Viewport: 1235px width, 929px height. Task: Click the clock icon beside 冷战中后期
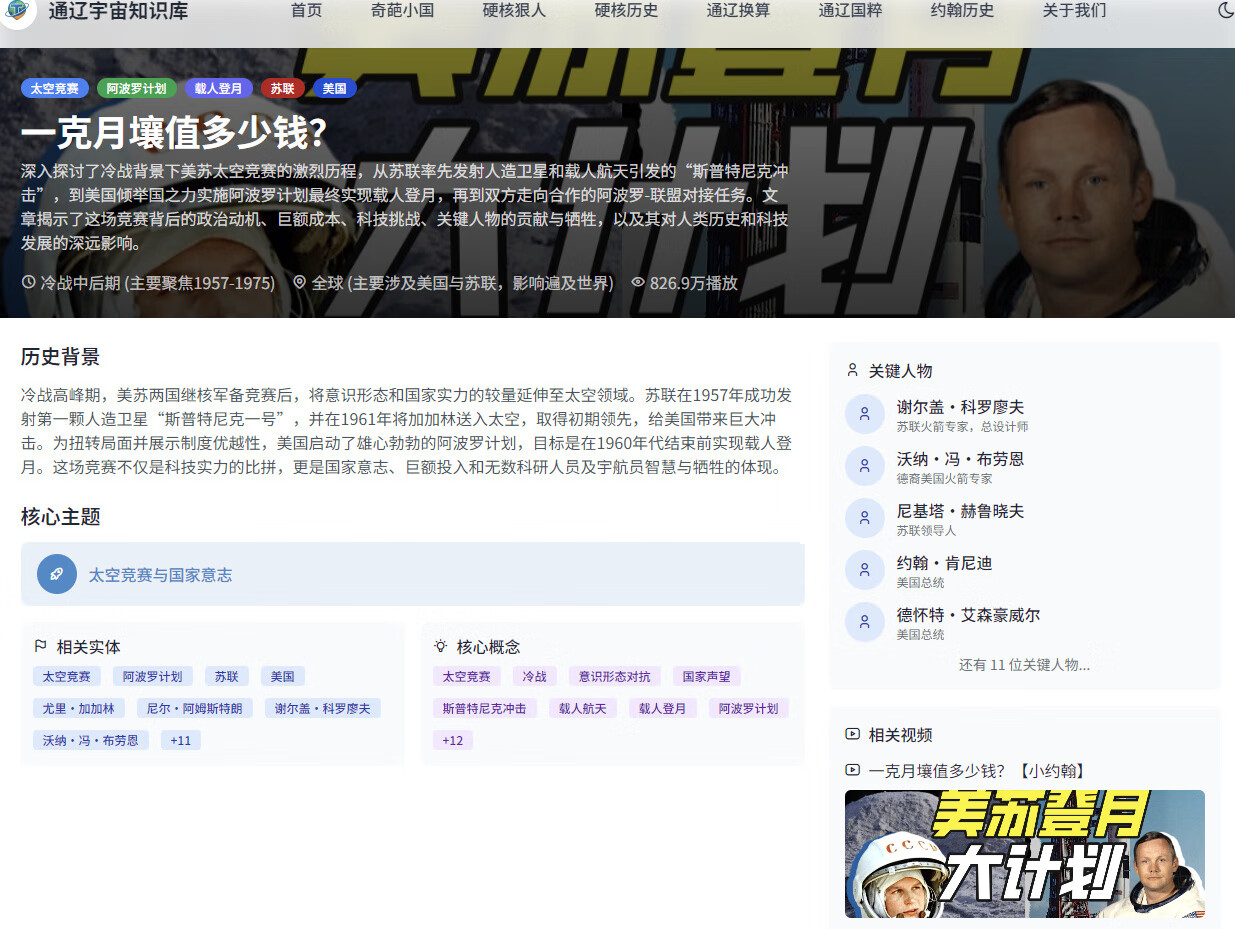[28, 283]
